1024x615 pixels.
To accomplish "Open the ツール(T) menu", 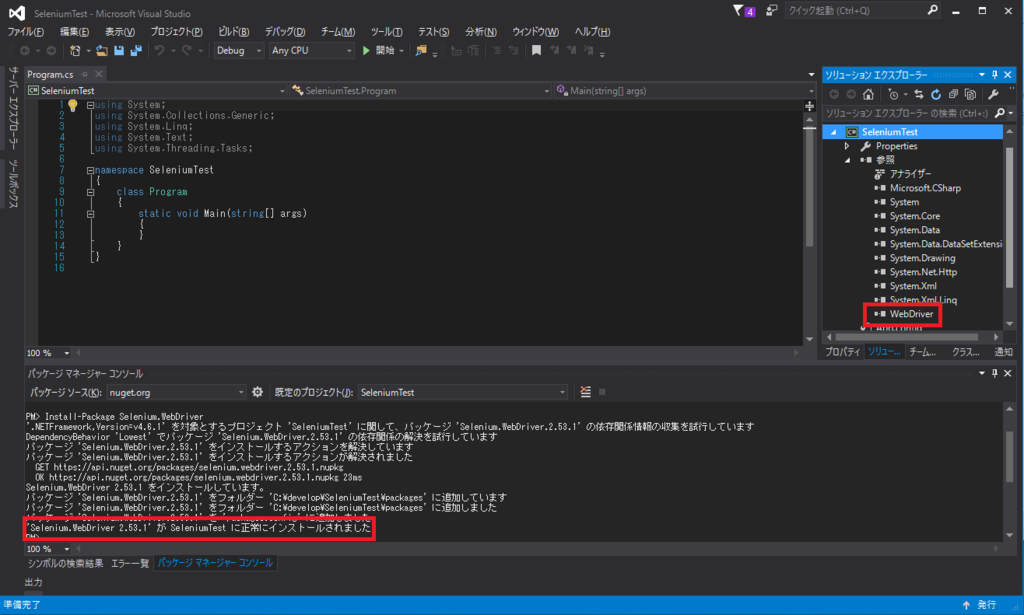I will tap(386, 31).
